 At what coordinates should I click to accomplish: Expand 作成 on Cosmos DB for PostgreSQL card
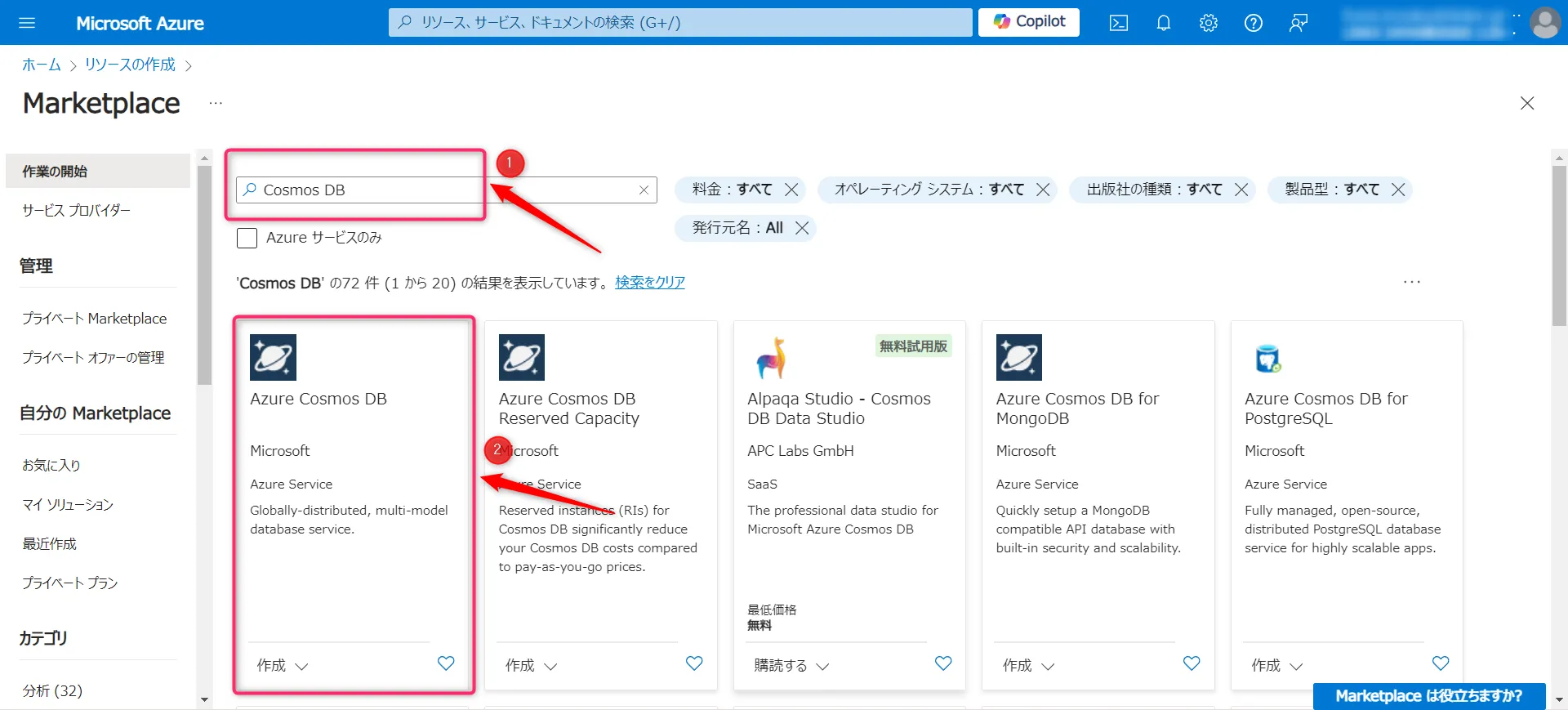[x=1277, y=666]
